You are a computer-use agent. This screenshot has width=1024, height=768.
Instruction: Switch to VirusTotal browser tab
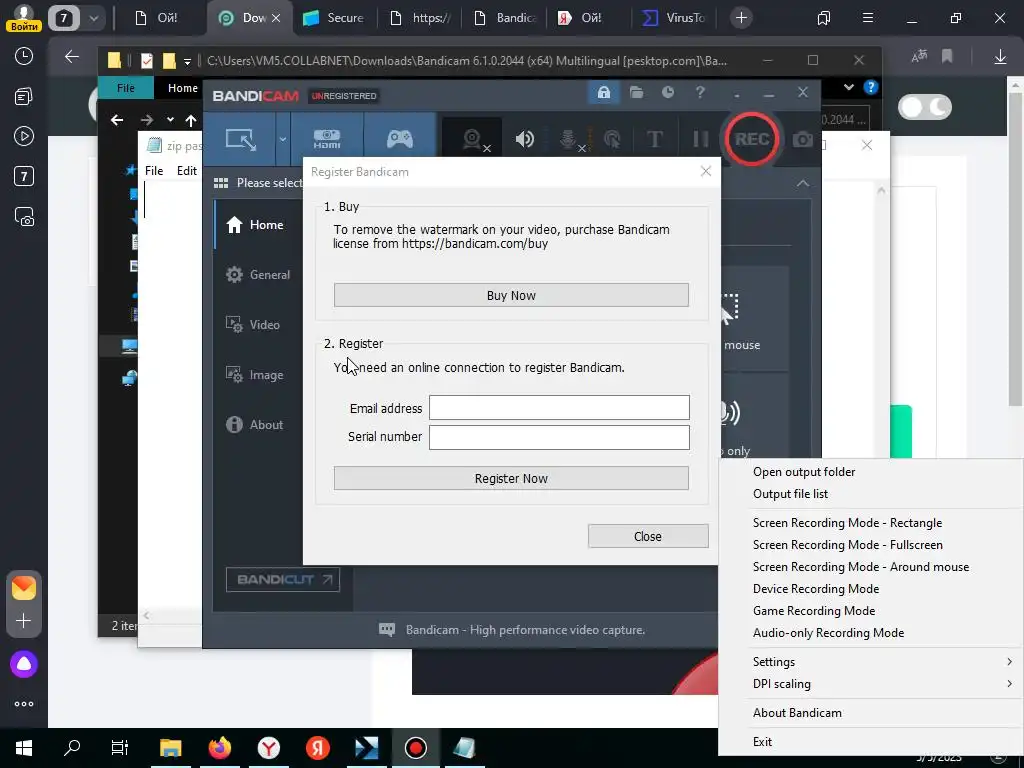tap(674, 18)
